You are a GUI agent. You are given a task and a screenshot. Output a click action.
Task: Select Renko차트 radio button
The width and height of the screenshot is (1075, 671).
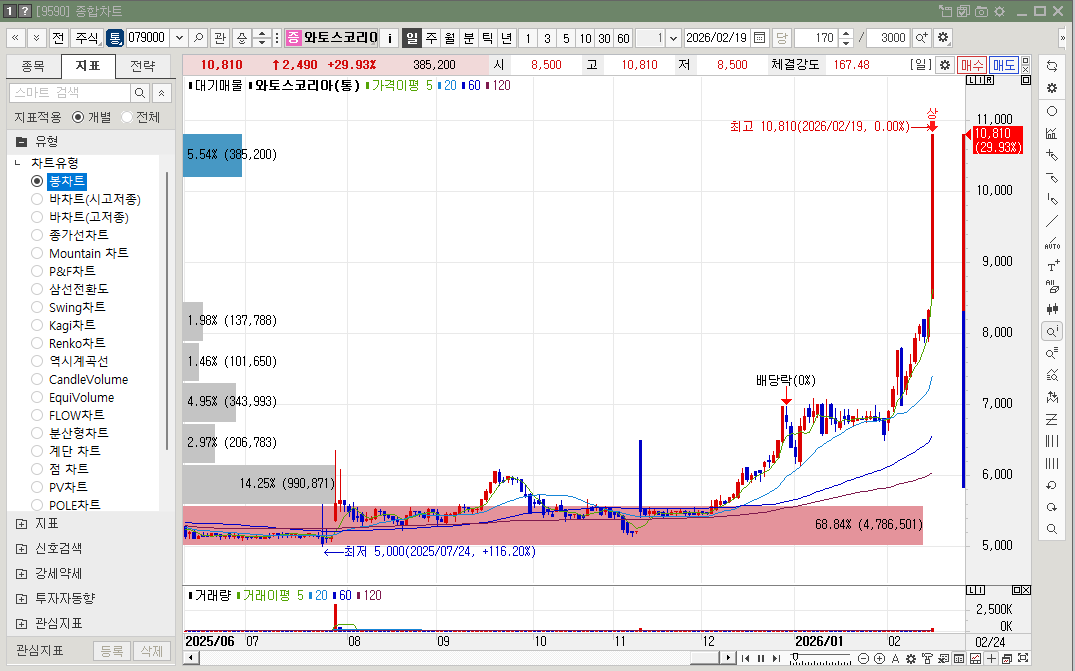coord(37,343)
